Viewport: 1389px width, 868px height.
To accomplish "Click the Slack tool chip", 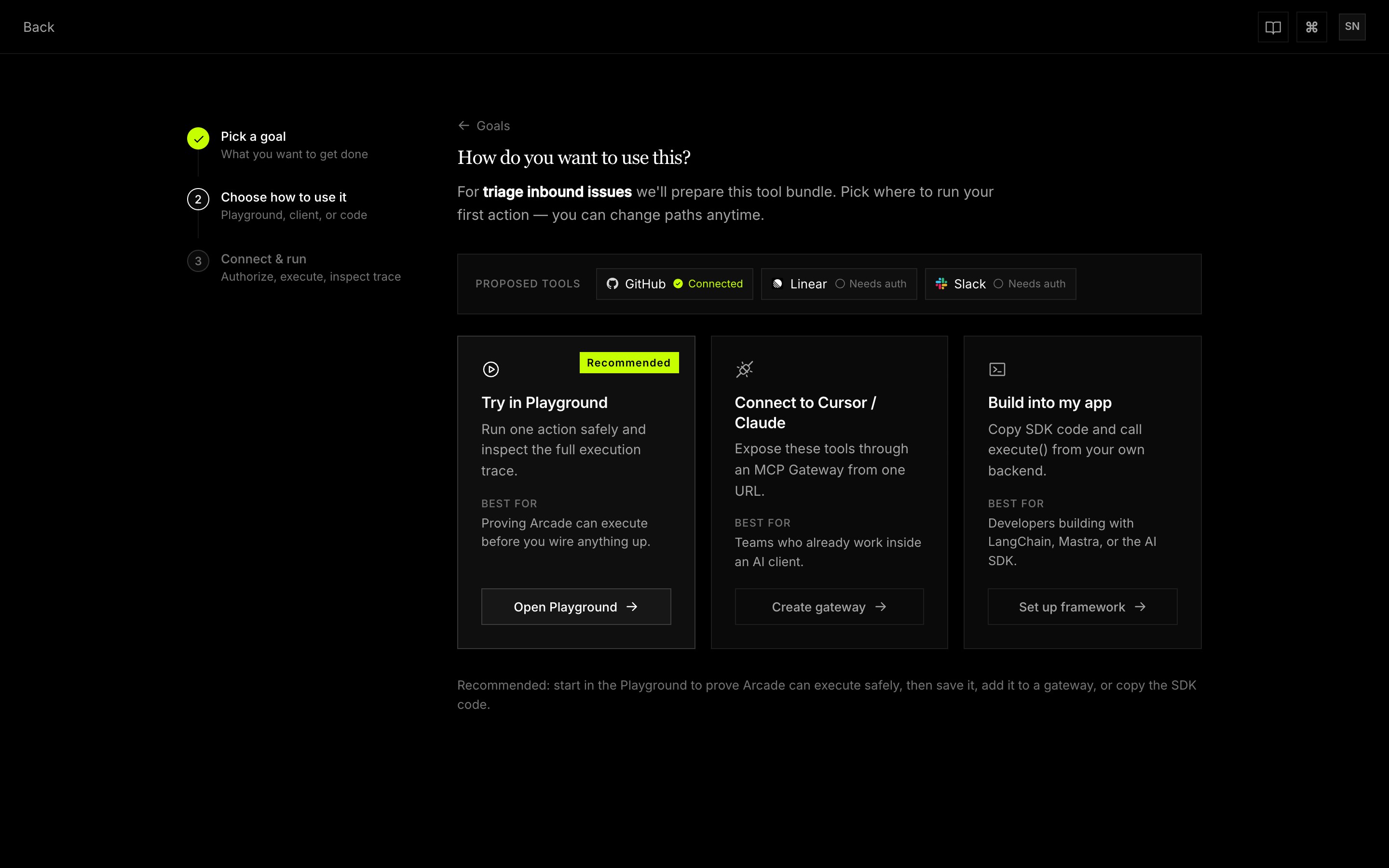I will tap(1000, 284).
